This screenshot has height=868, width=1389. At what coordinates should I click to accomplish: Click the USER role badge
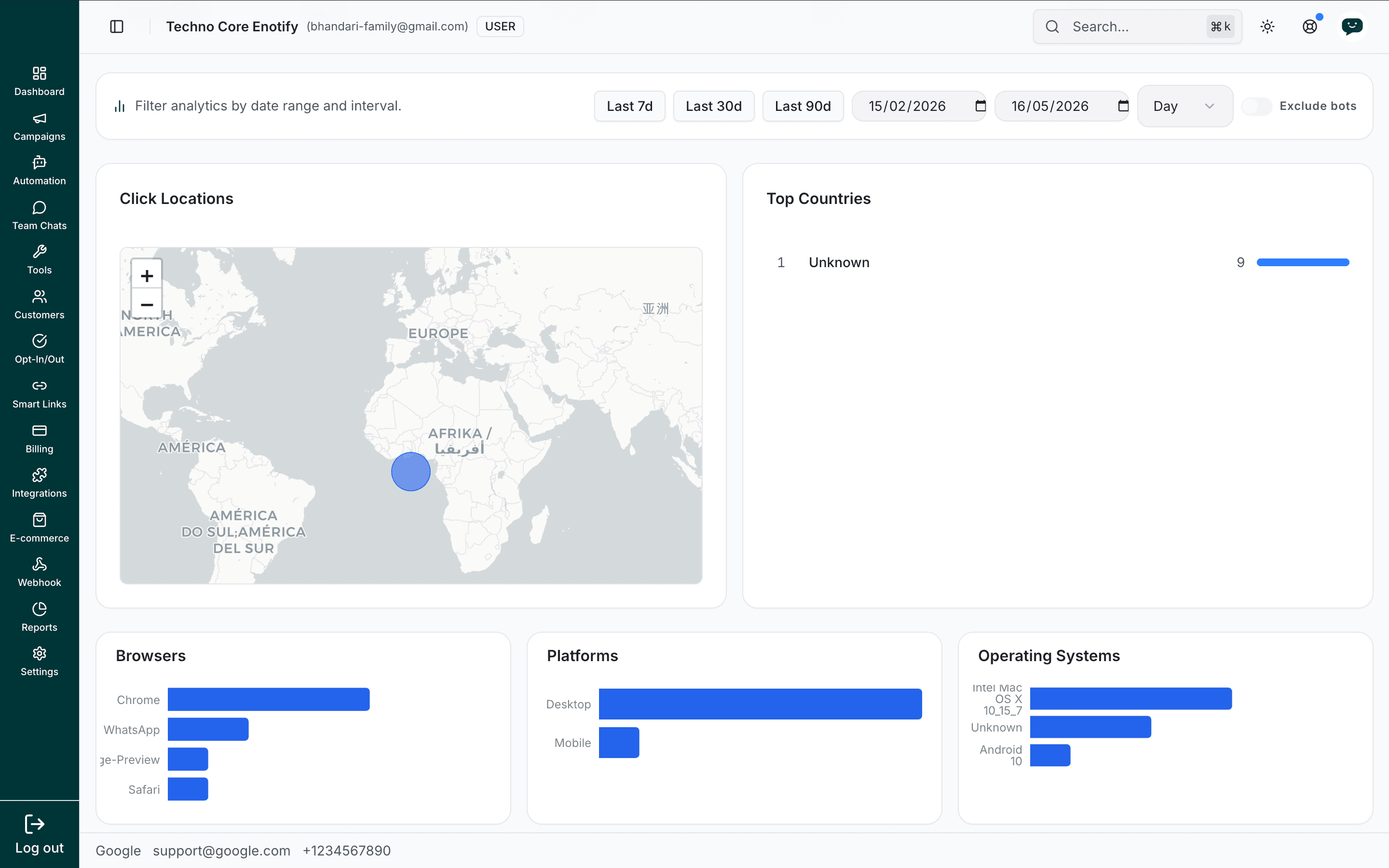point(500,27)
